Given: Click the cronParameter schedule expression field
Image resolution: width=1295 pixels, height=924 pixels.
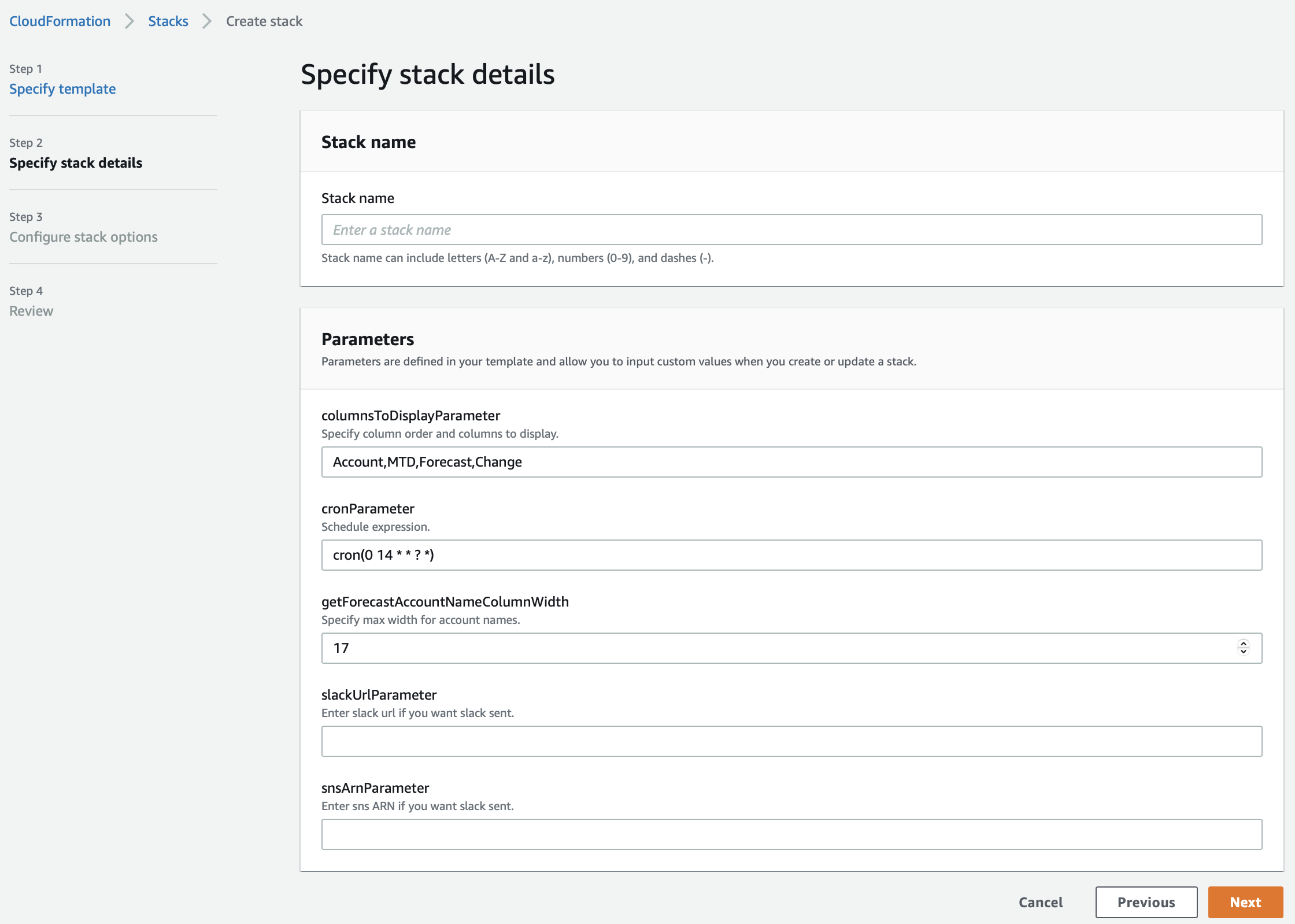Looking at the screenshot, I should click(x=791, y=555).
